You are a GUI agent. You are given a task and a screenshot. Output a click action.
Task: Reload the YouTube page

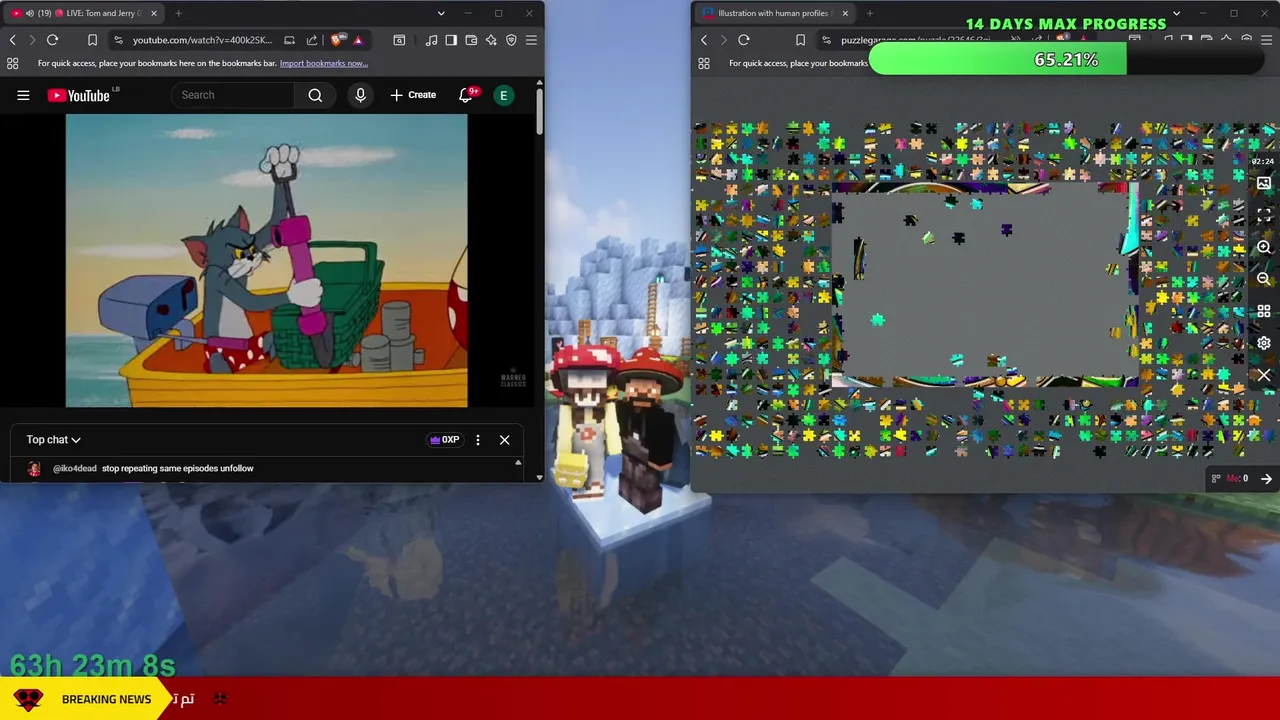[52, 40]
